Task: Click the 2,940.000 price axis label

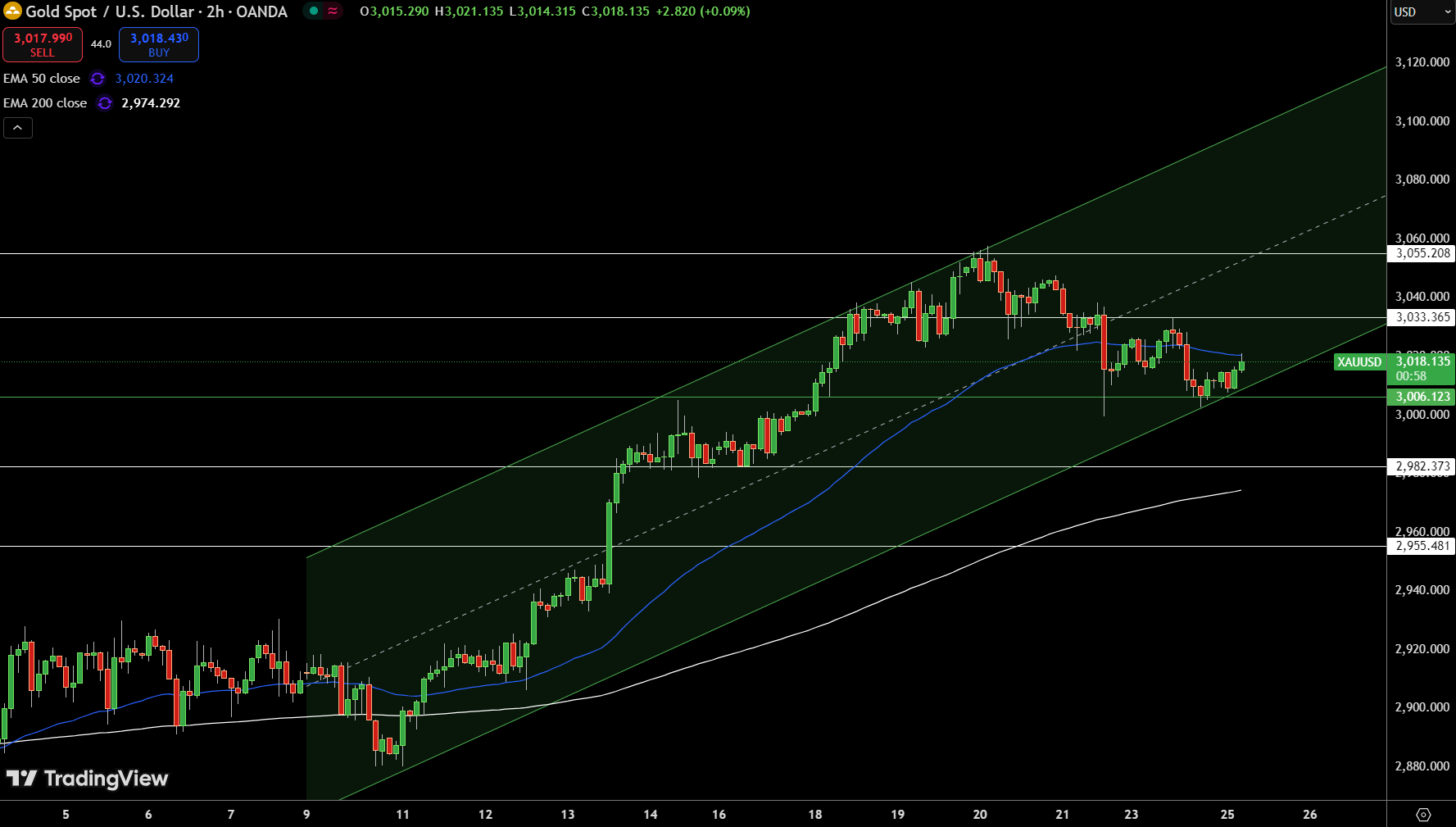Action: tap(1422, 590)
